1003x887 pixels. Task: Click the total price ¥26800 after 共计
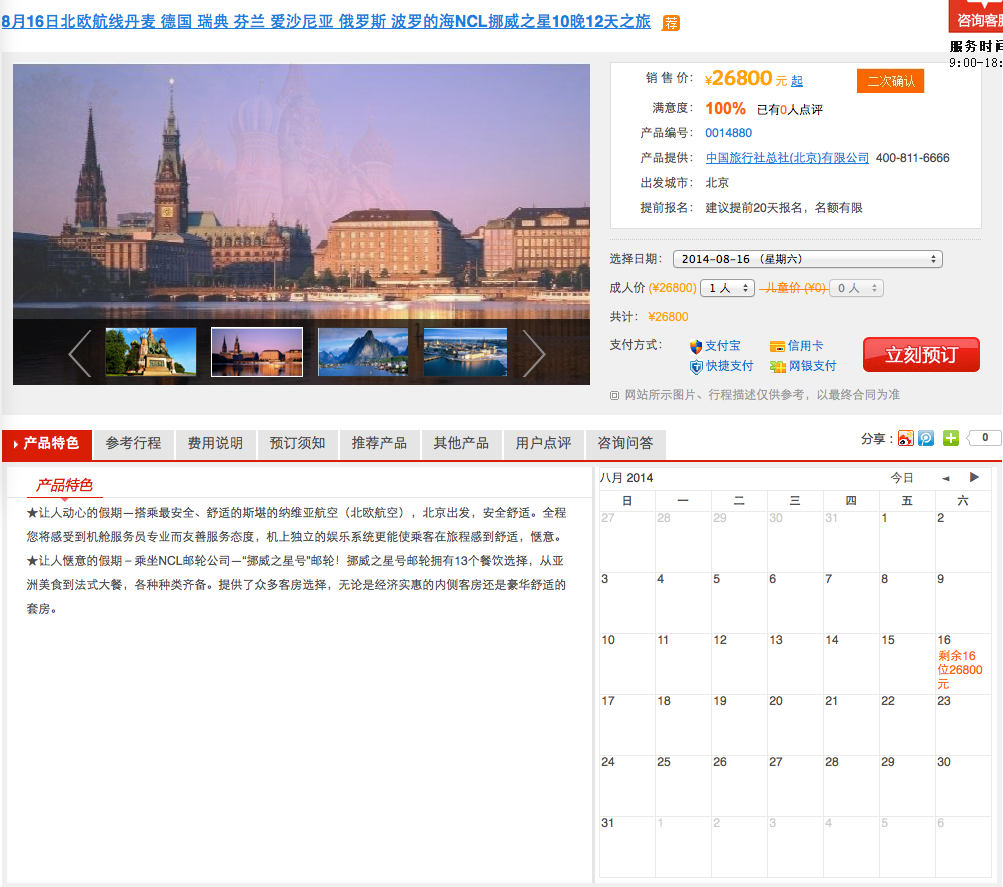668,317
